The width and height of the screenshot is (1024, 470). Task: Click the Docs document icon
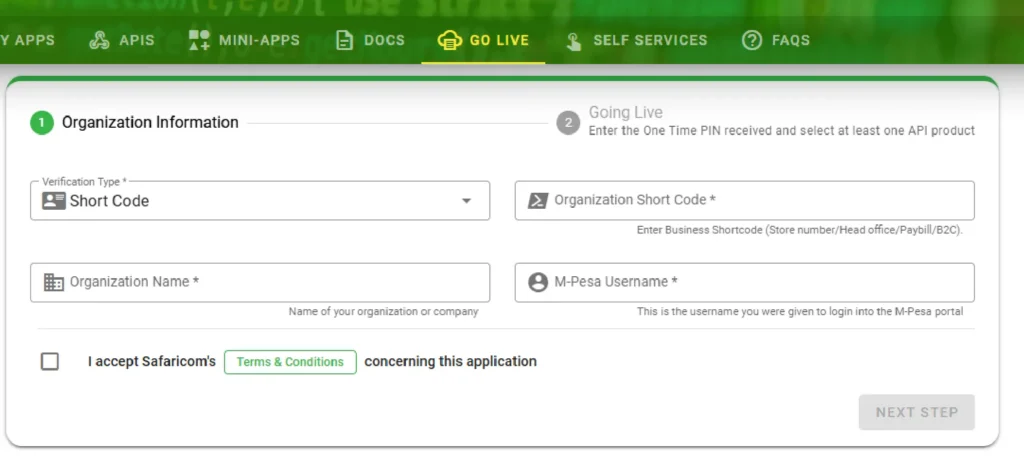coord(344,41)
